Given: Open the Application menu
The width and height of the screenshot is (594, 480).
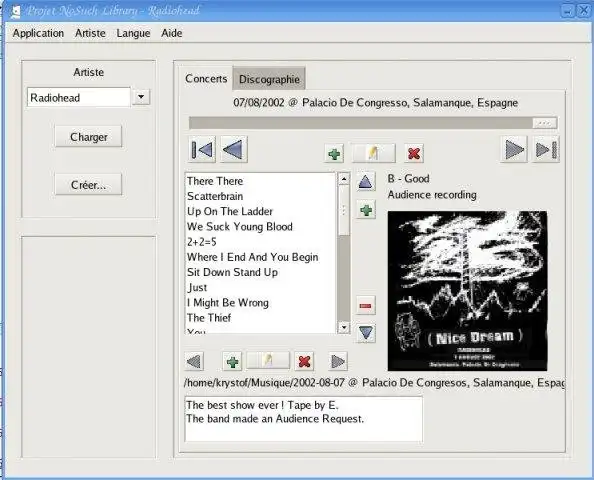Looking at the screenshot, I should point(38,33).
